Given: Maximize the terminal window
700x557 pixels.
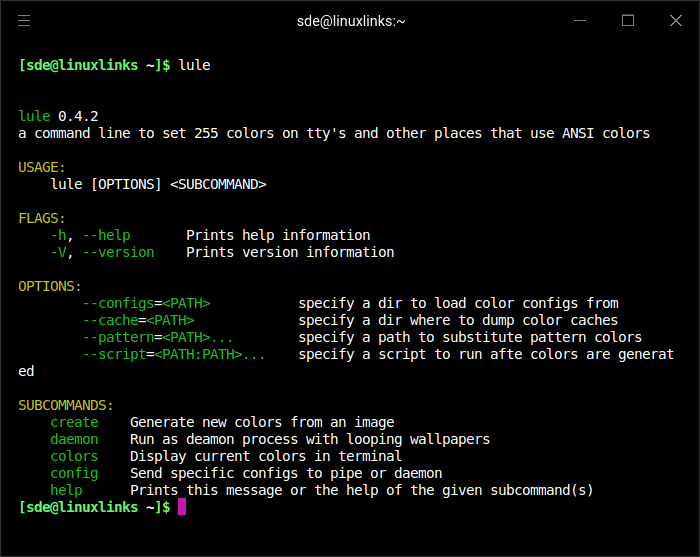Looking at the screenshot, I should pyautogui.click(x=628, y=20).
